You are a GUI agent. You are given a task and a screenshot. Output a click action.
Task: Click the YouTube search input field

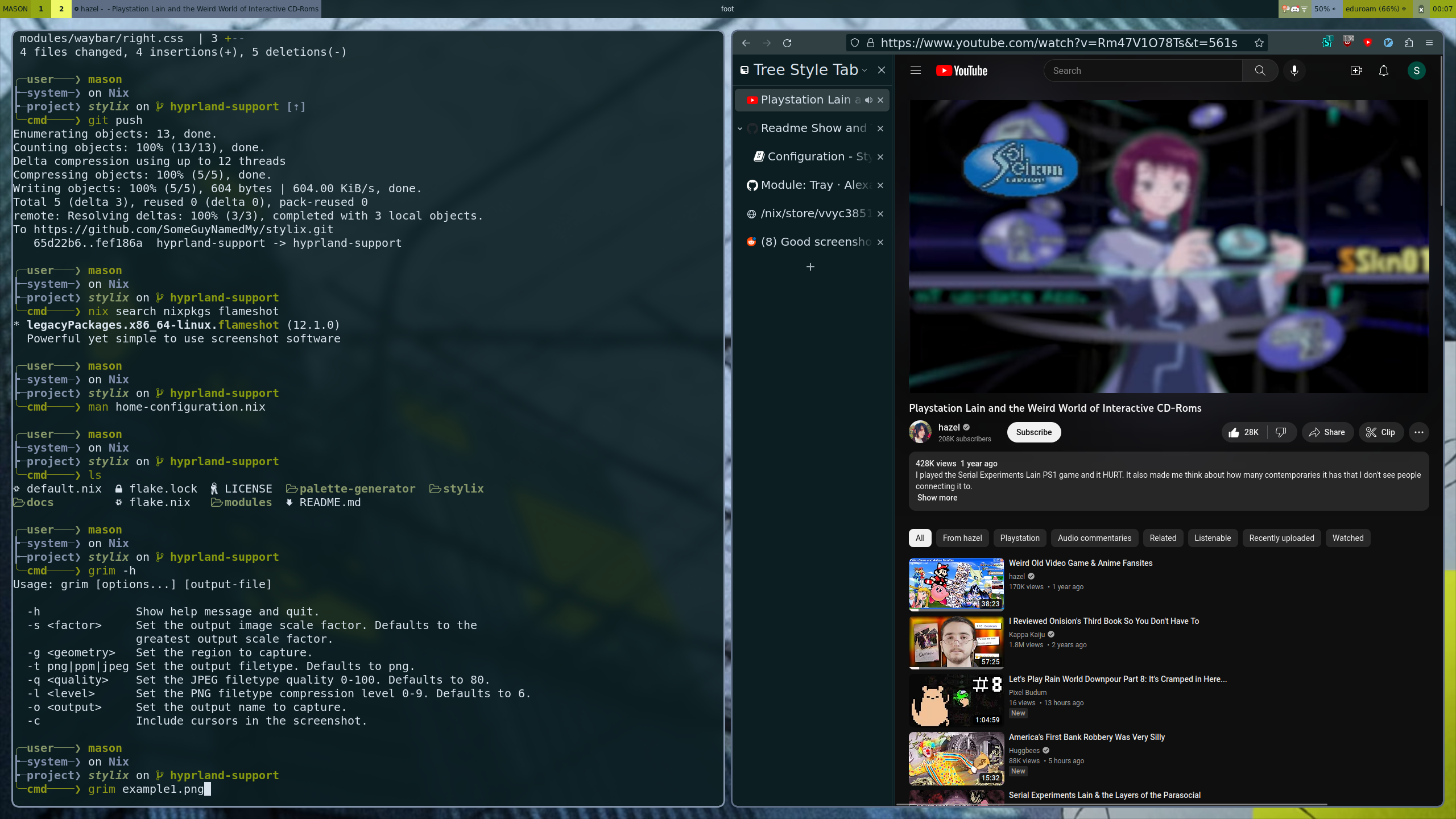[x=1143, y=71]
